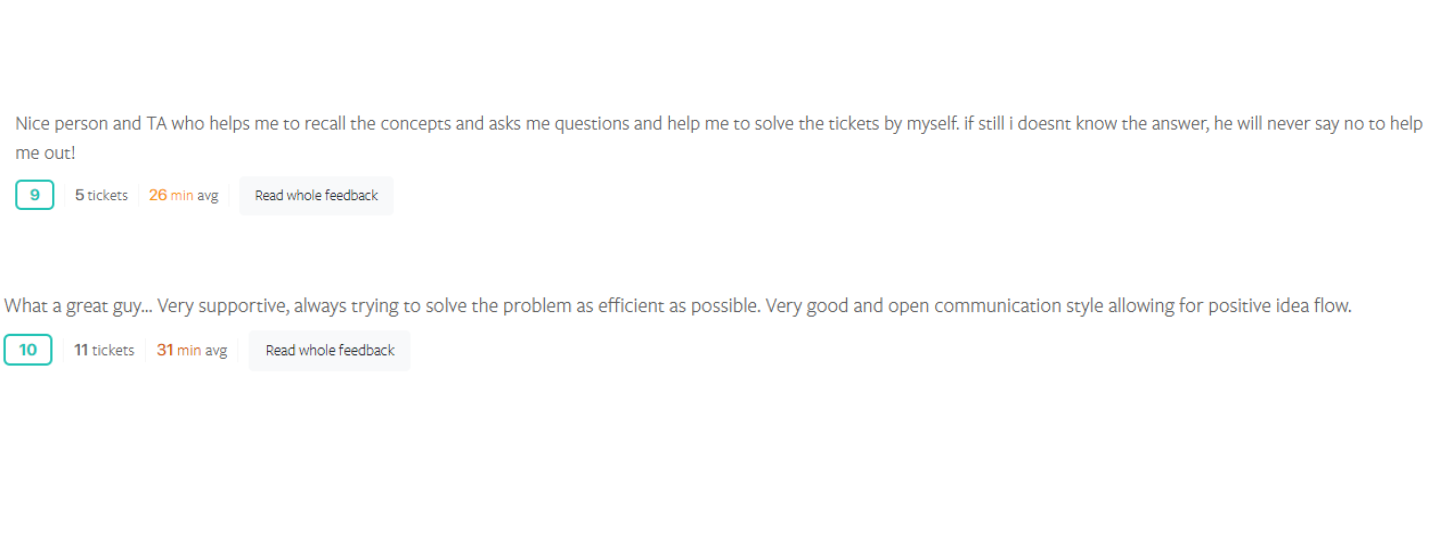
Task: Click the word "tickets" beside the number 5
Action: tap(108, 195)
